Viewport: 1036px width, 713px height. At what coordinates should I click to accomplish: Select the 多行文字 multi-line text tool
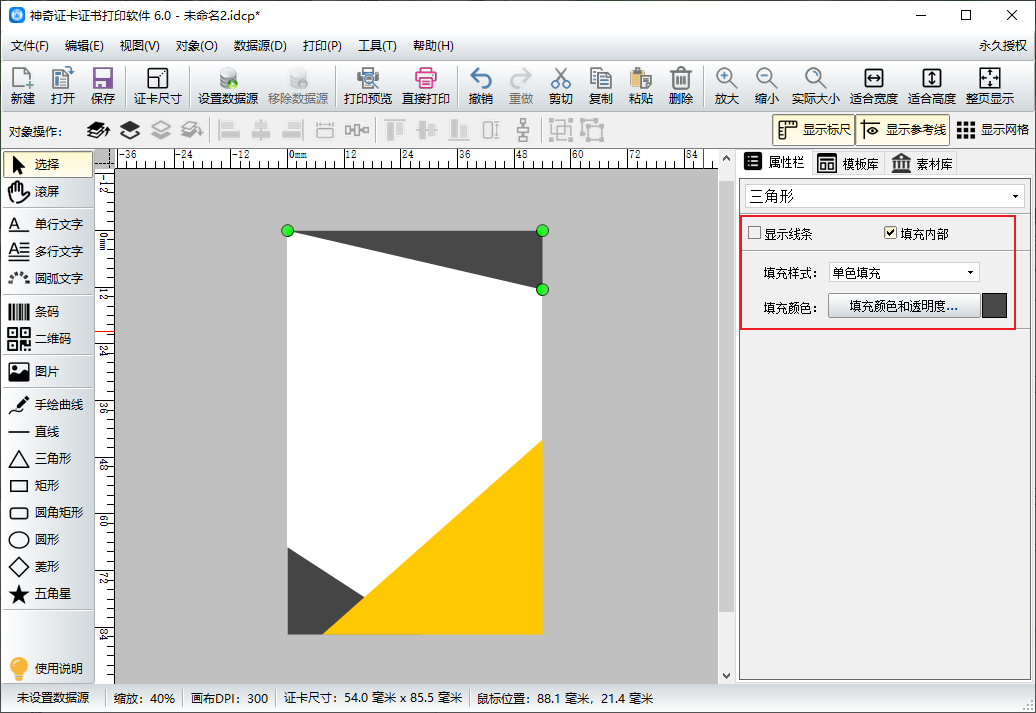(x=48, y=252)
